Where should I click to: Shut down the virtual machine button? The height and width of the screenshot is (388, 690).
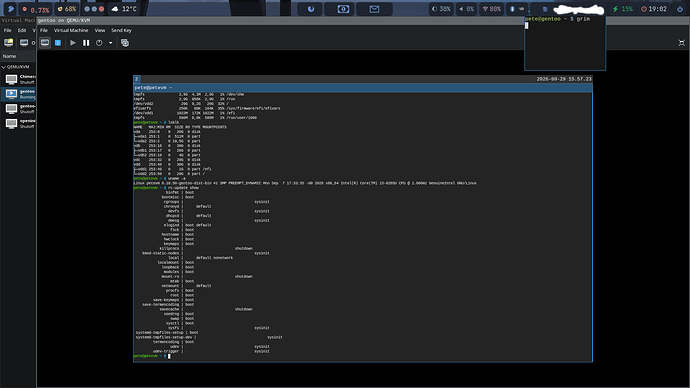pos(99,43)
